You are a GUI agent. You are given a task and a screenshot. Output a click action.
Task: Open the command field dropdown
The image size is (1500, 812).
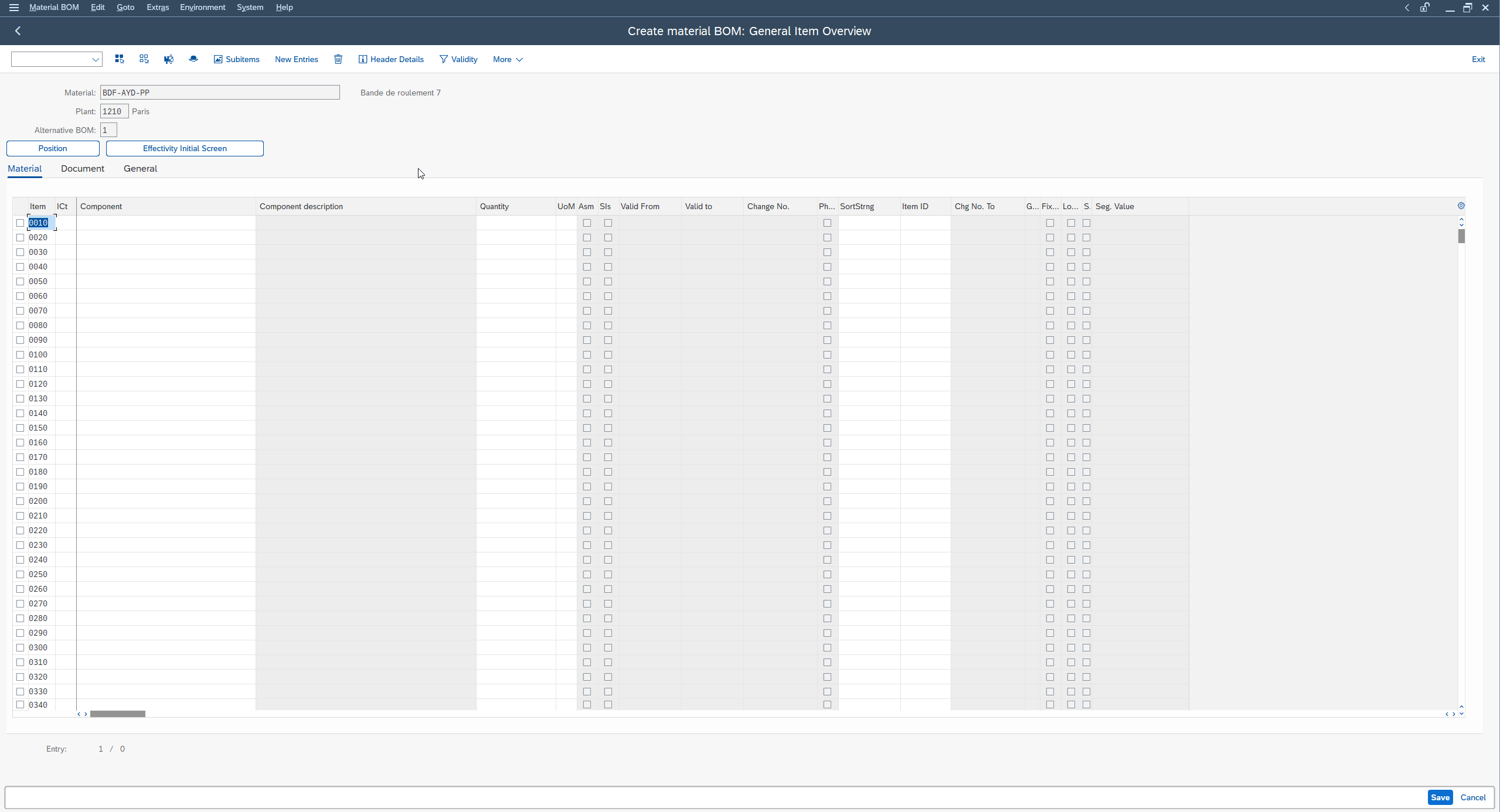(x=95, y=59)
